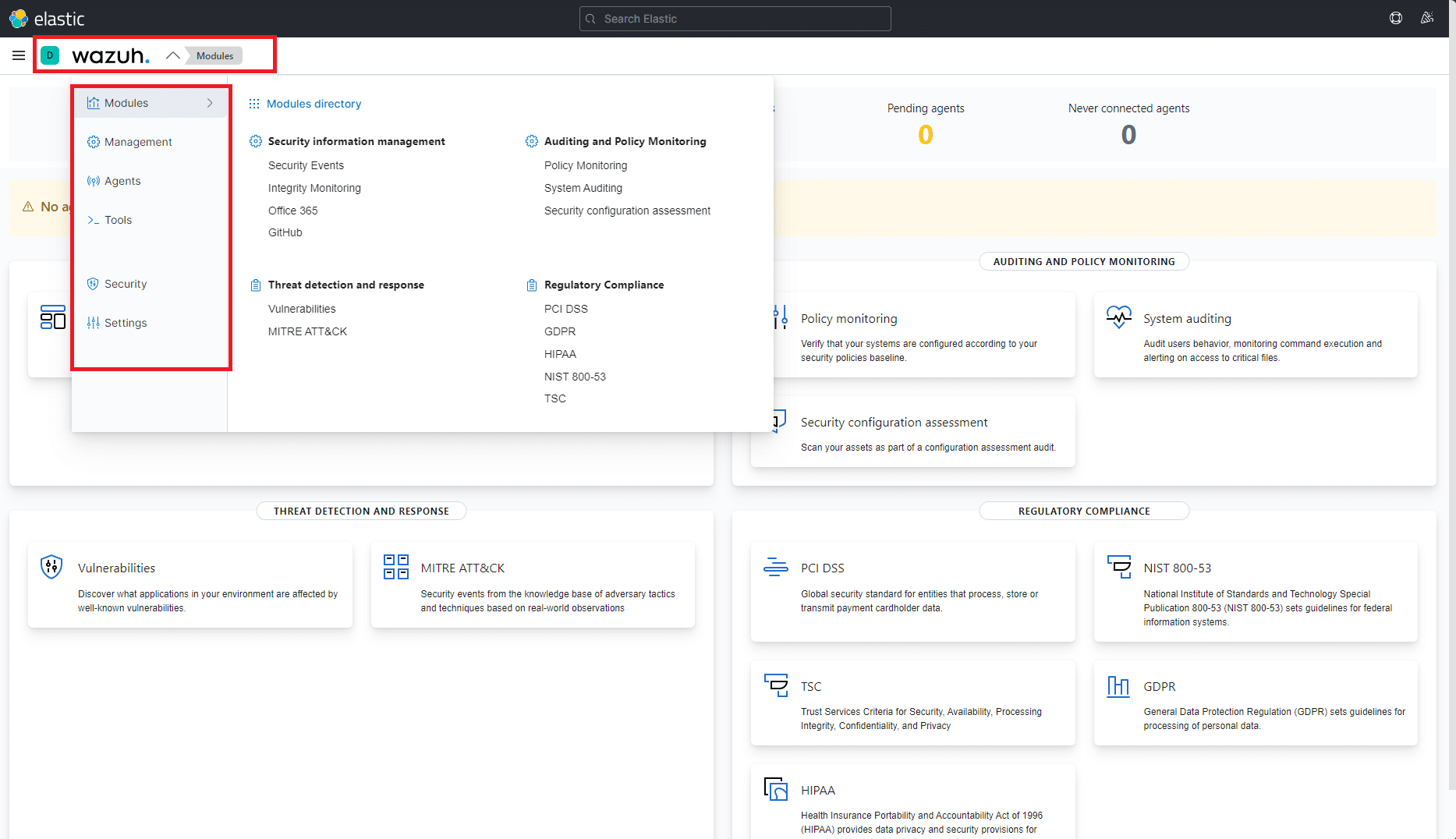Click the Modules directory grid icon
The image size is (1456, 839).
(x=254, y=104)
